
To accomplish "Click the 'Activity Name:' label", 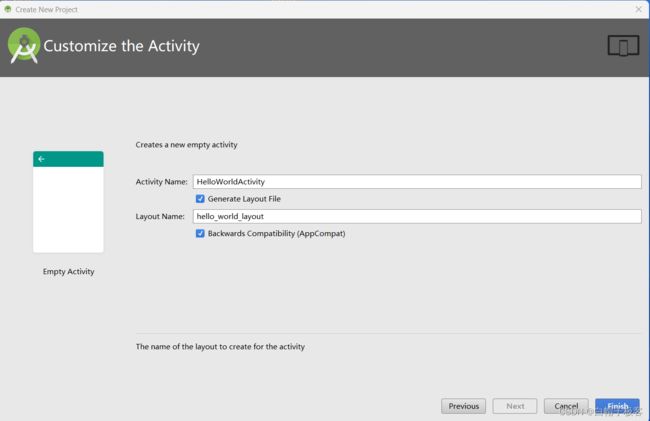I will pos(162,181).
